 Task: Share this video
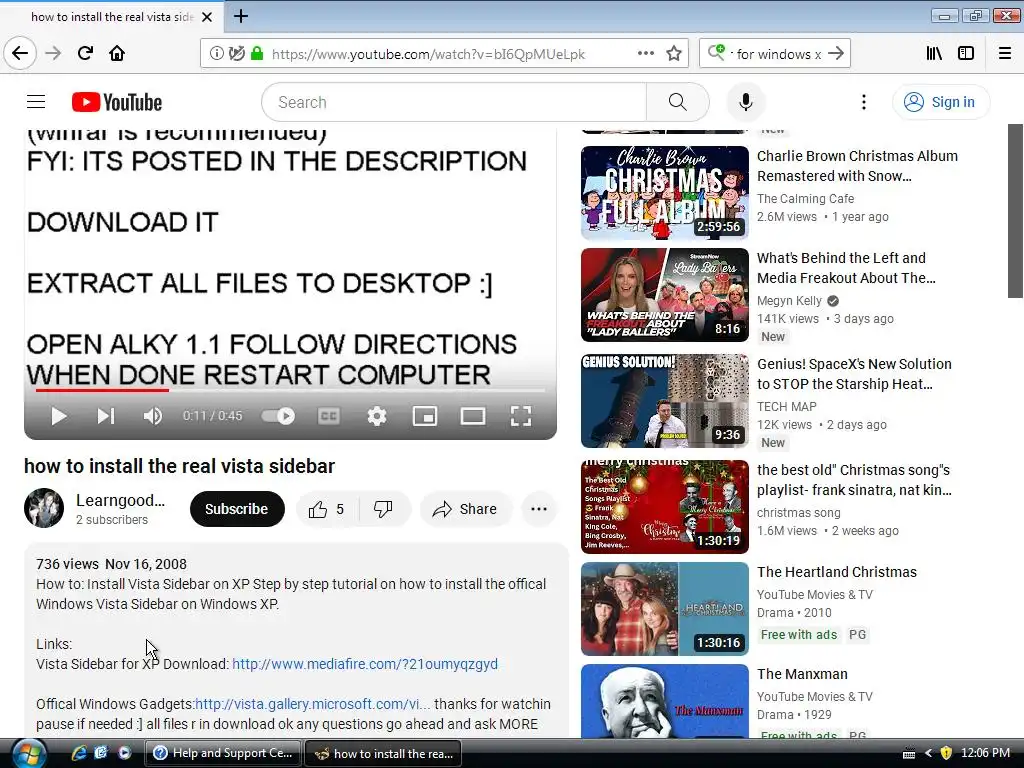[x=466, y=509]
